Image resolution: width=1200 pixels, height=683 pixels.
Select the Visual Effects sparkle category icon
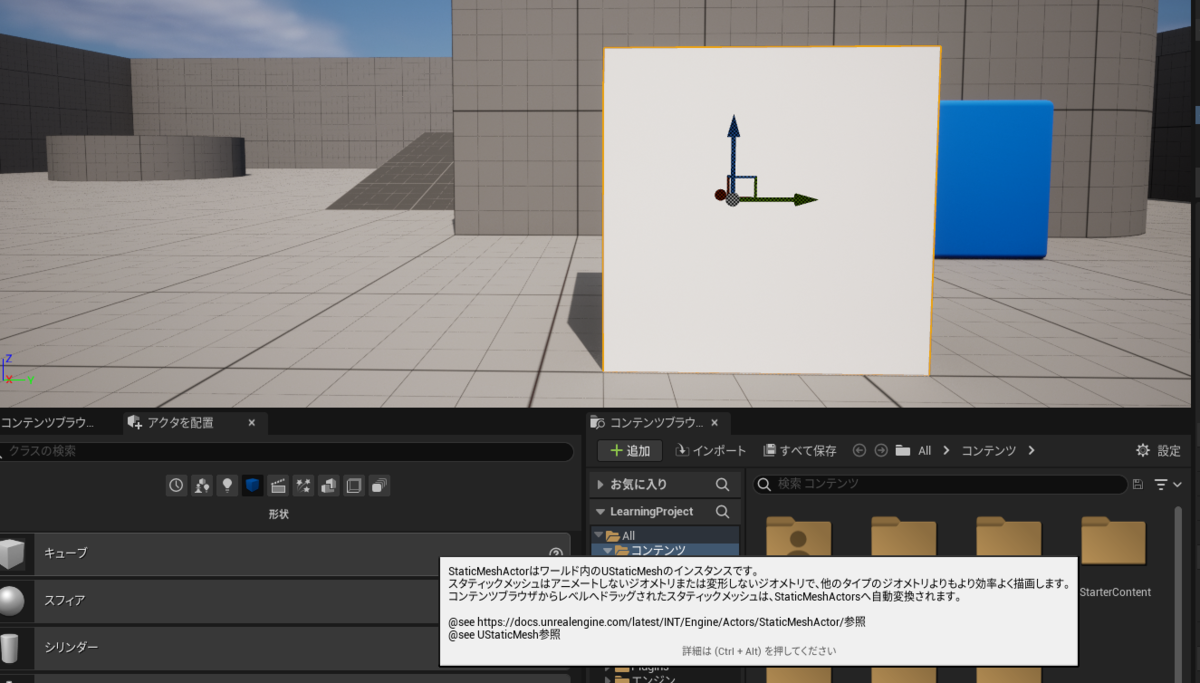(x=303, y=486)
